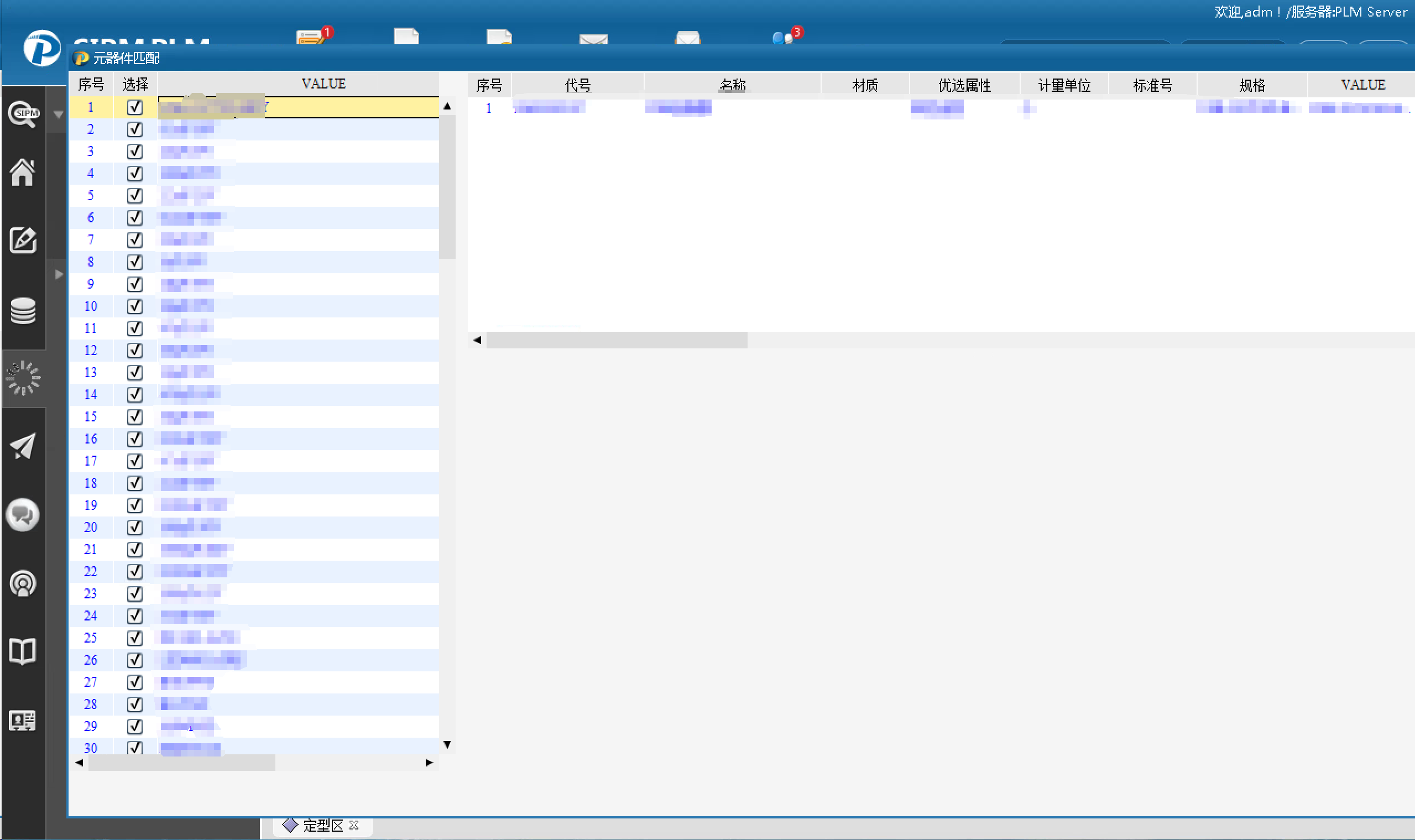Toggle the selection checkbox in row 10
This screenshot has height=840, width=1415.
pyautogui.click(x=135, y=306)
